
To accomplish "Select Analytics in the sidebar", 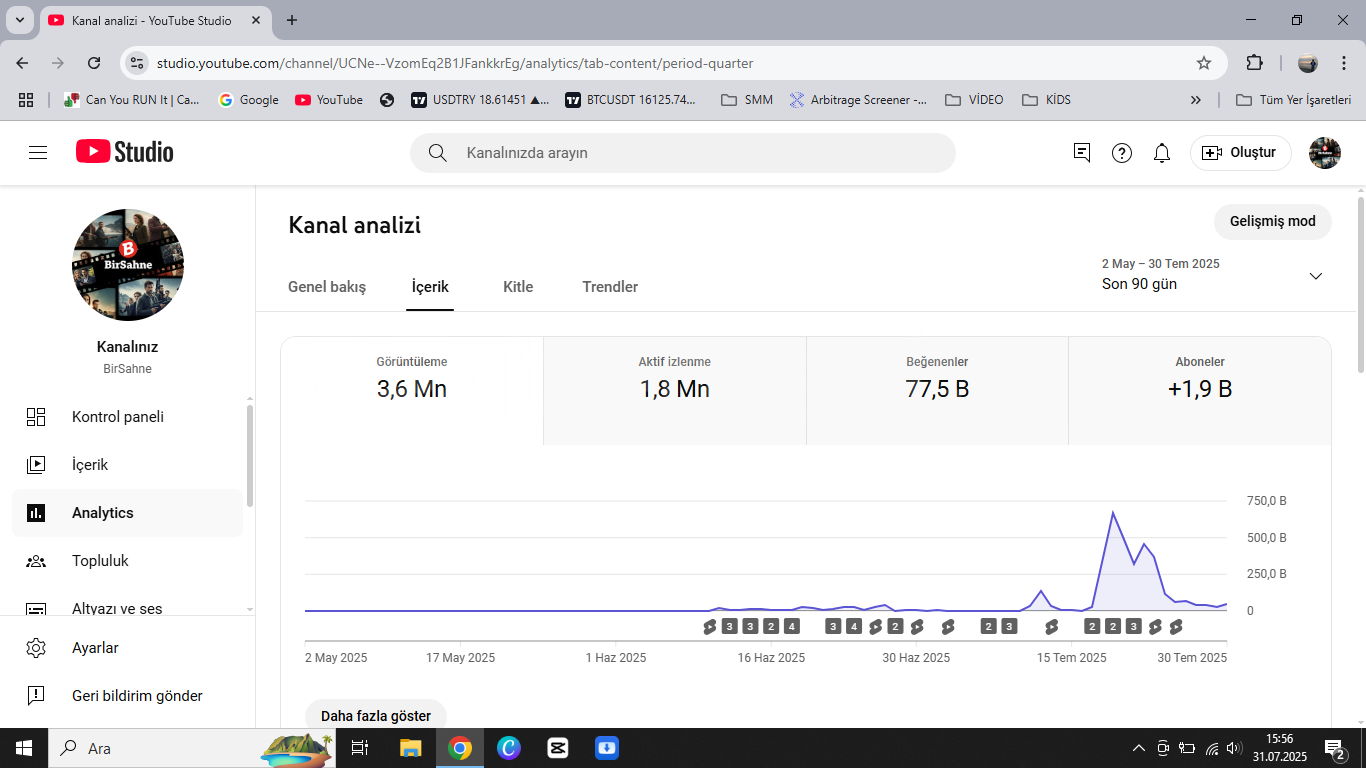I will click(128, 513).
